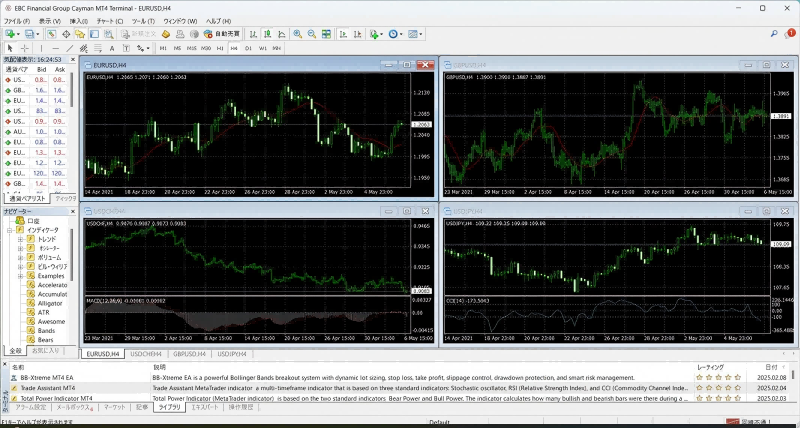The width and height of the screenshot is (800, 428).
Task: Close the 気配値表示 Market Watch panel
Action: 72,59
